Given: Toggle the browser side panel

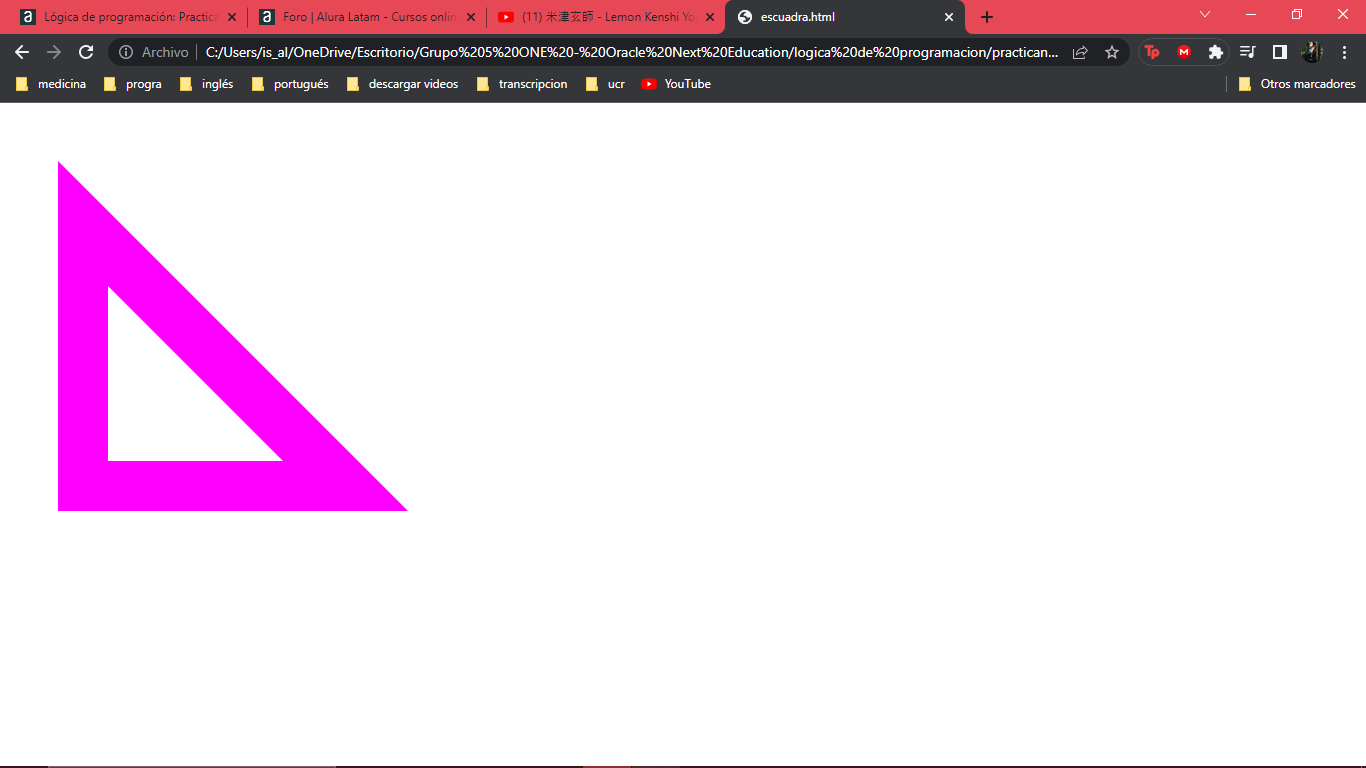Looking at the screenshot, I should [x=1279, y=52].
